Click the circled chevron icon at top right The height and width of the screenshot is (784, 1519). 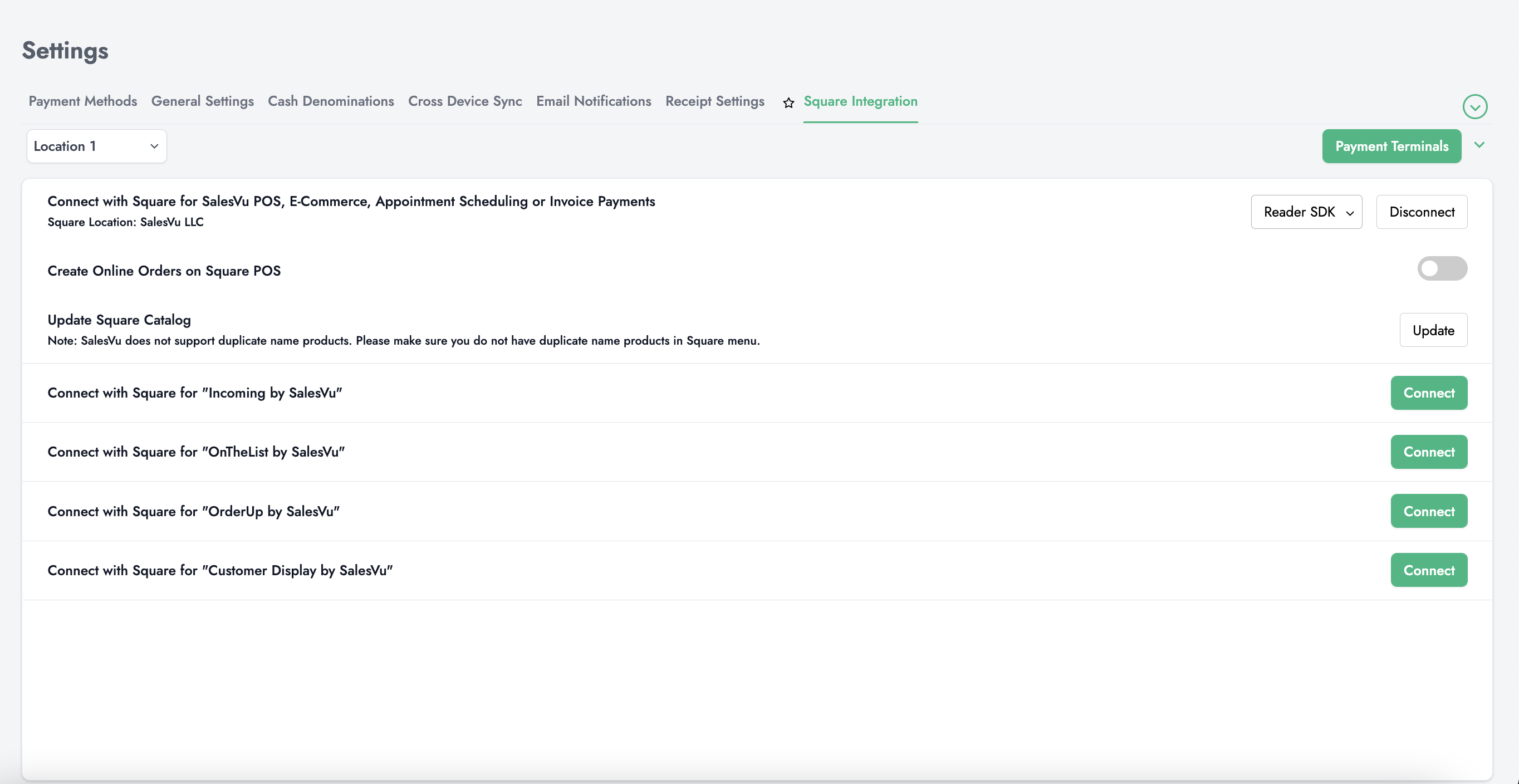tap(1474, 107)
